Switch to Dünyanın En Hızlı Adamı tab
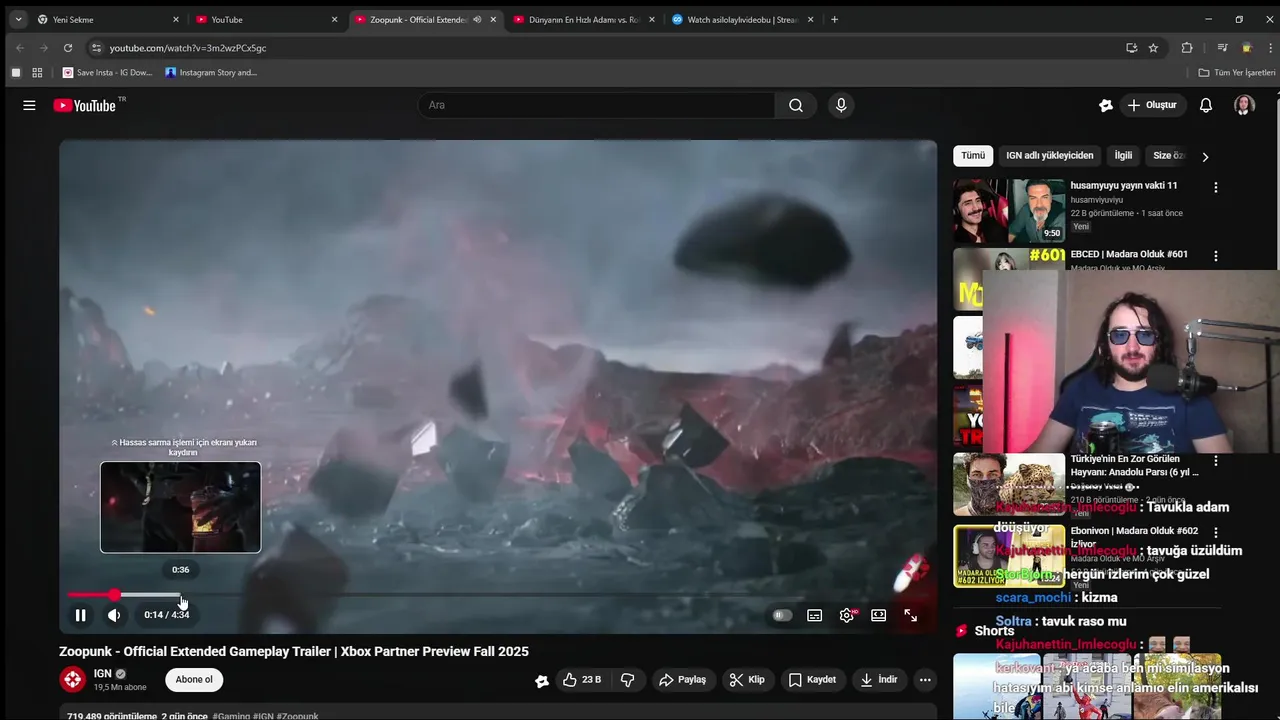The height and width of the screenshot is (720, 1280). coord(585,19)
